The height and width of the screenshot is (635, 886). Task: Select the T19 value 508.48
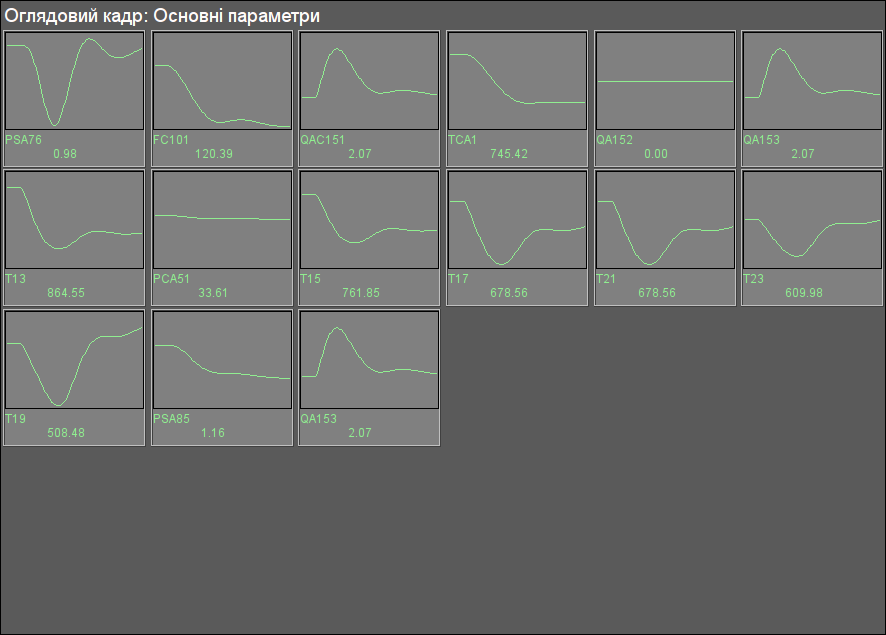[x=66, y=433]
